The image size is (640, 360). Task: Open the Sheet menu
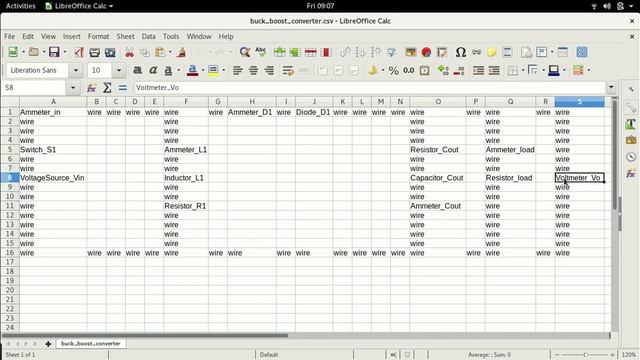coord(125,36)
